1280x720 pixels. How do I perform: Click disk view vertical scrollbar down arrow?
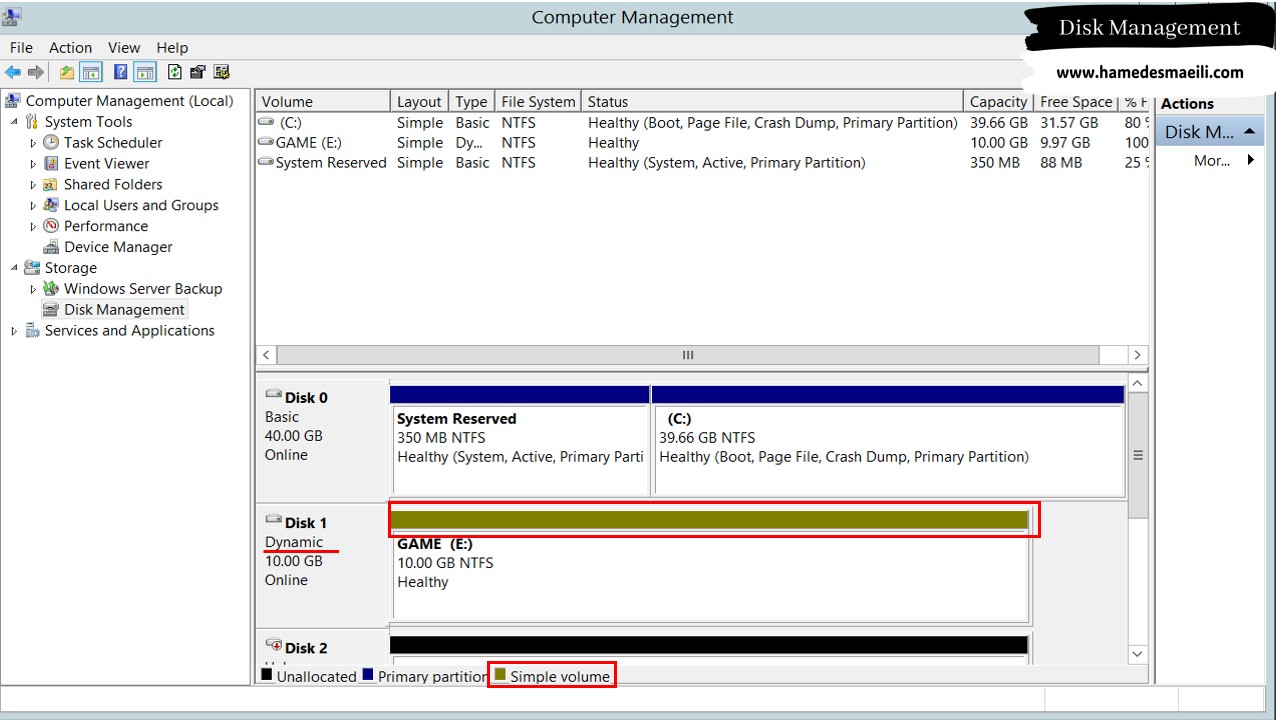point(1137,654)
